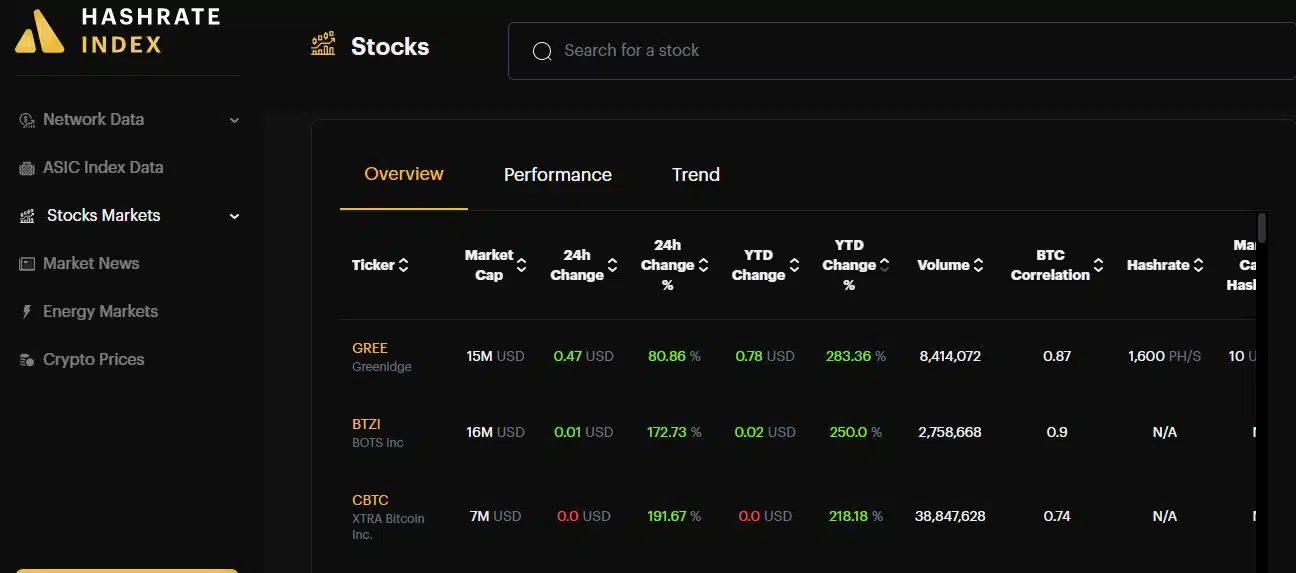1296x573 pixels.
Task: Click the Stocks page header icon
Action: (323, 45)
